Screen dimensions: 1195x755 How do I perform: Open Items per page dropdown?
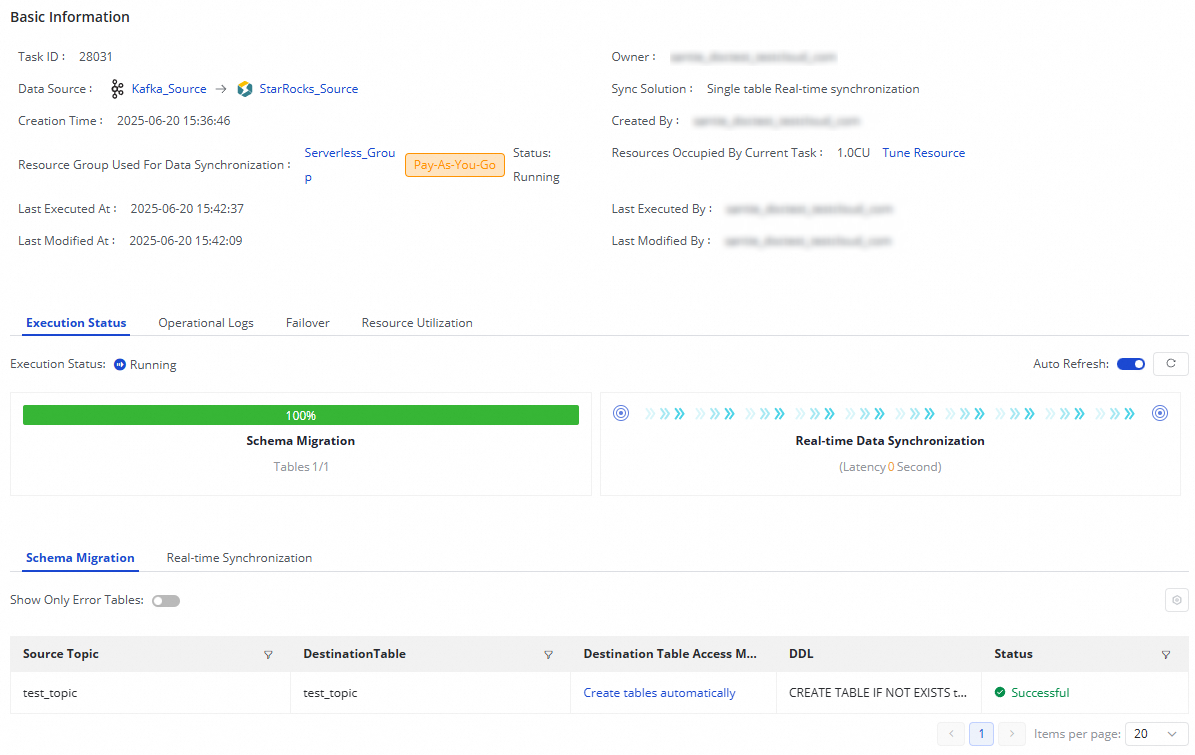(1156, 734)
